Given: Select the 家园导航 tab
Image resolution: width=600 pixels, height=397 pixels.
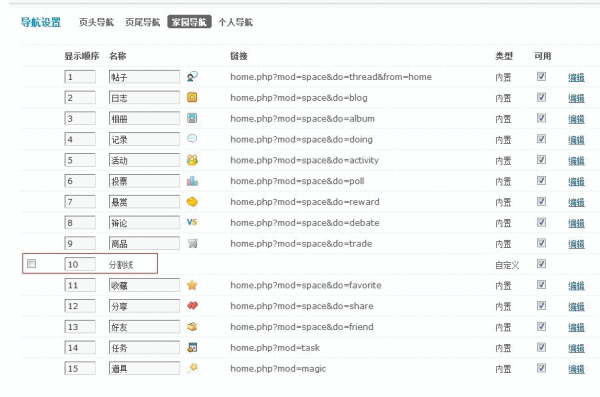Looking at the screenshot, I should [189, 22].
